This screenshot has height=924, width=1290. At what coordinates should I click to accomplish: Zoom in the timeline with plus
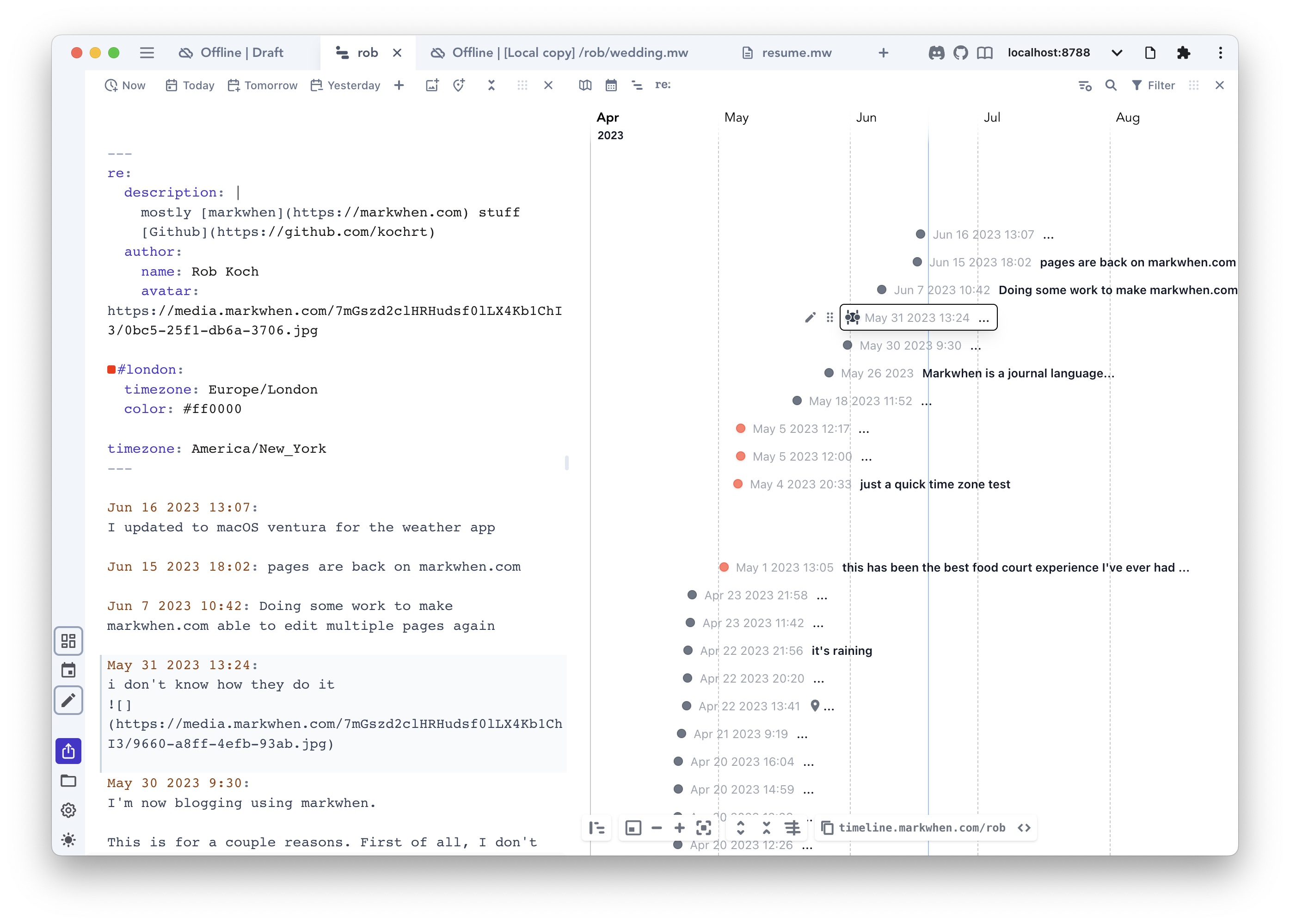[679, 828]
